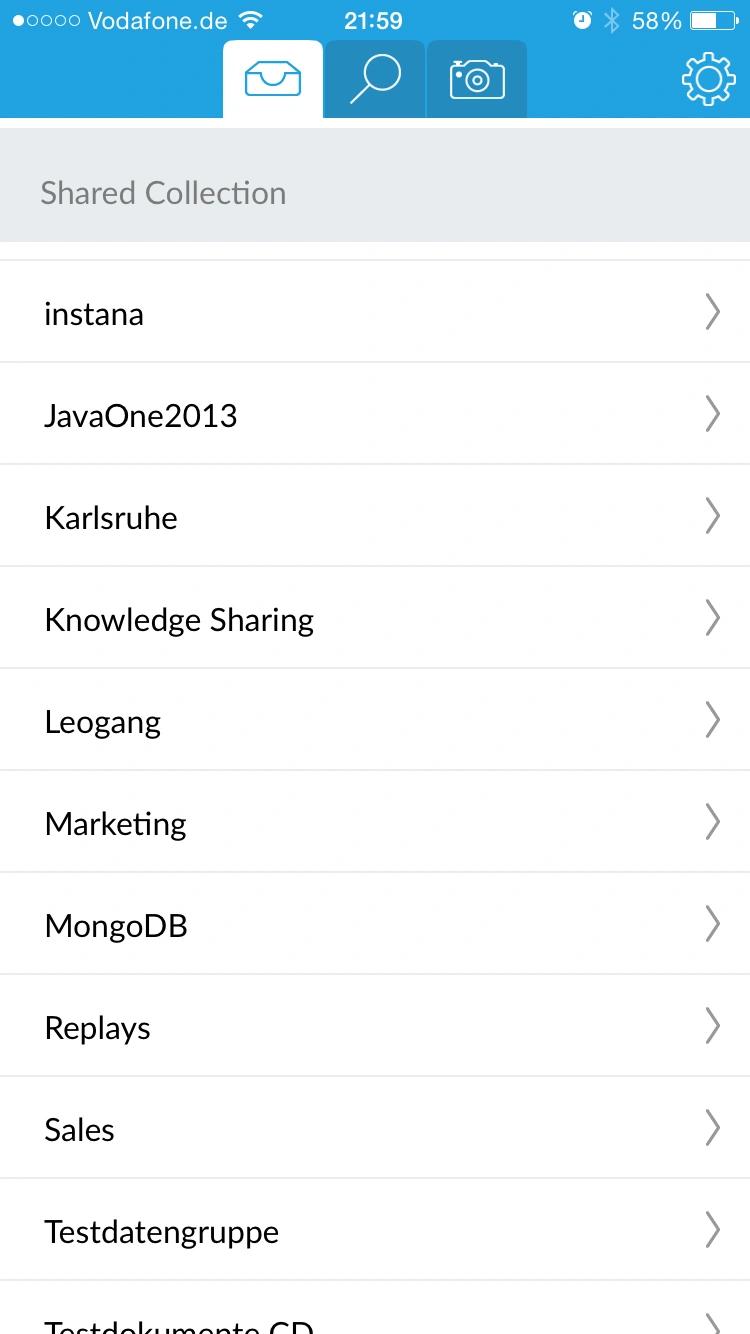The width and height of the screenshot is (750, 1334).
Task: Tap the Sales row chevron
Action: pos(712,1128)
